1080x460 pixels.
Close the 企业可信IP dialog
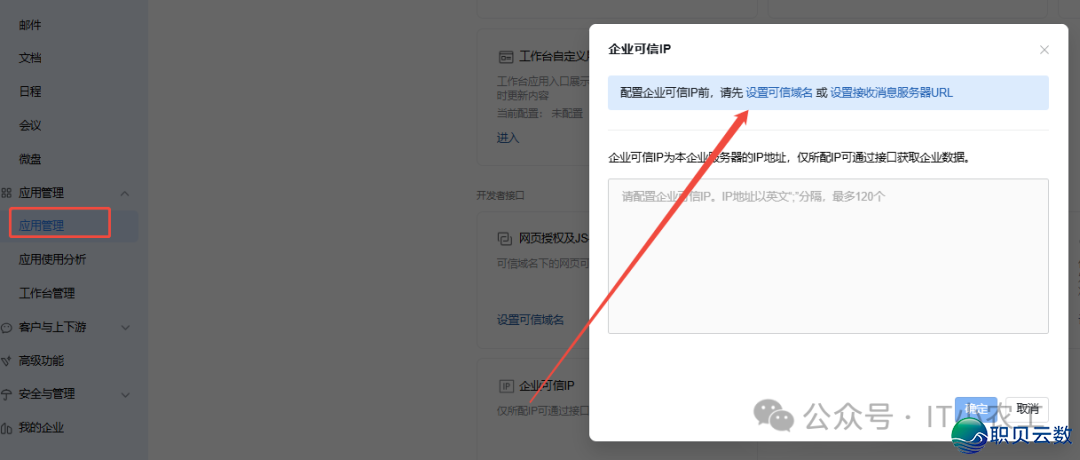coord(1044,50)
